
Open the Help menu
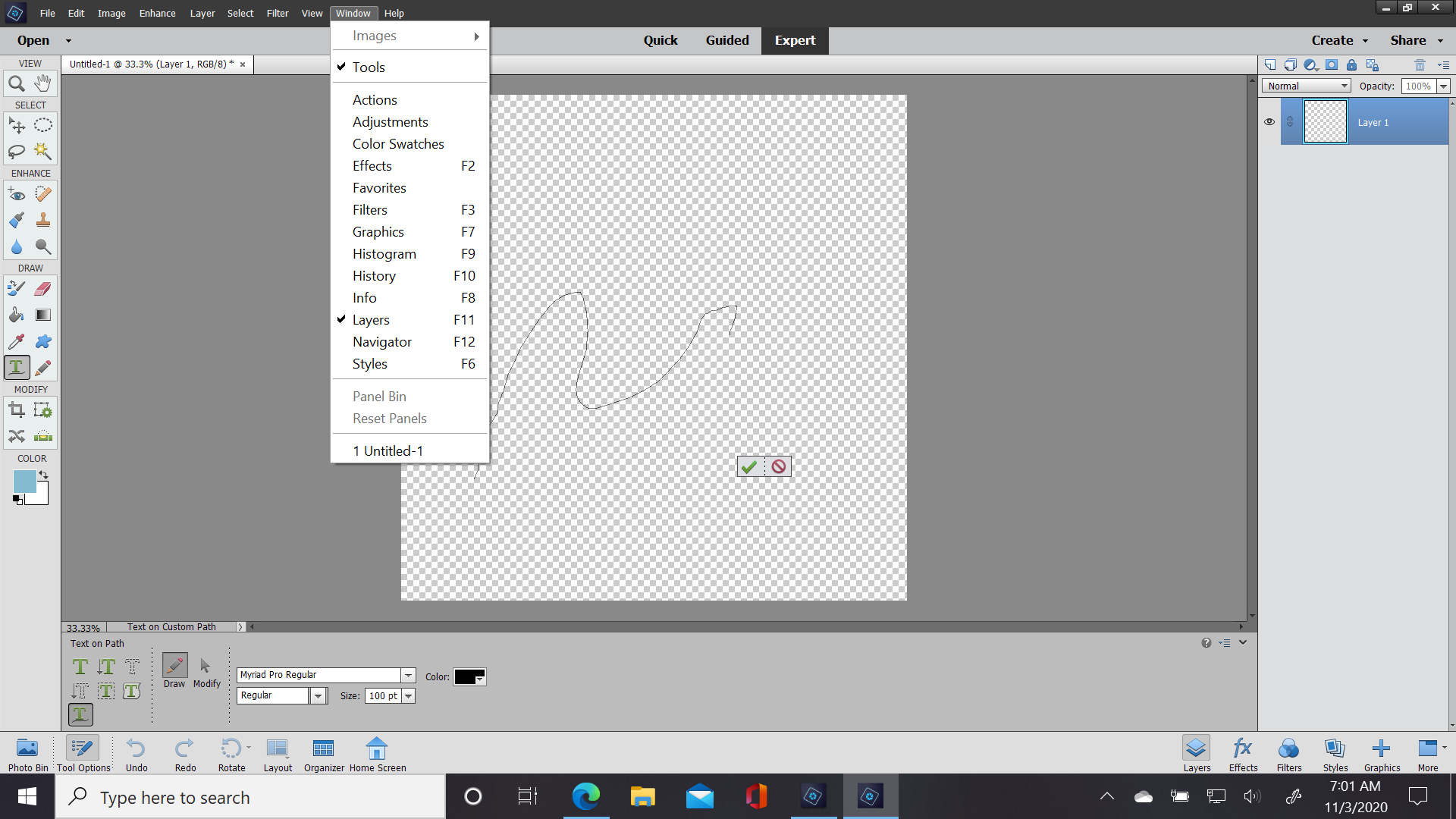pos(394,13)
